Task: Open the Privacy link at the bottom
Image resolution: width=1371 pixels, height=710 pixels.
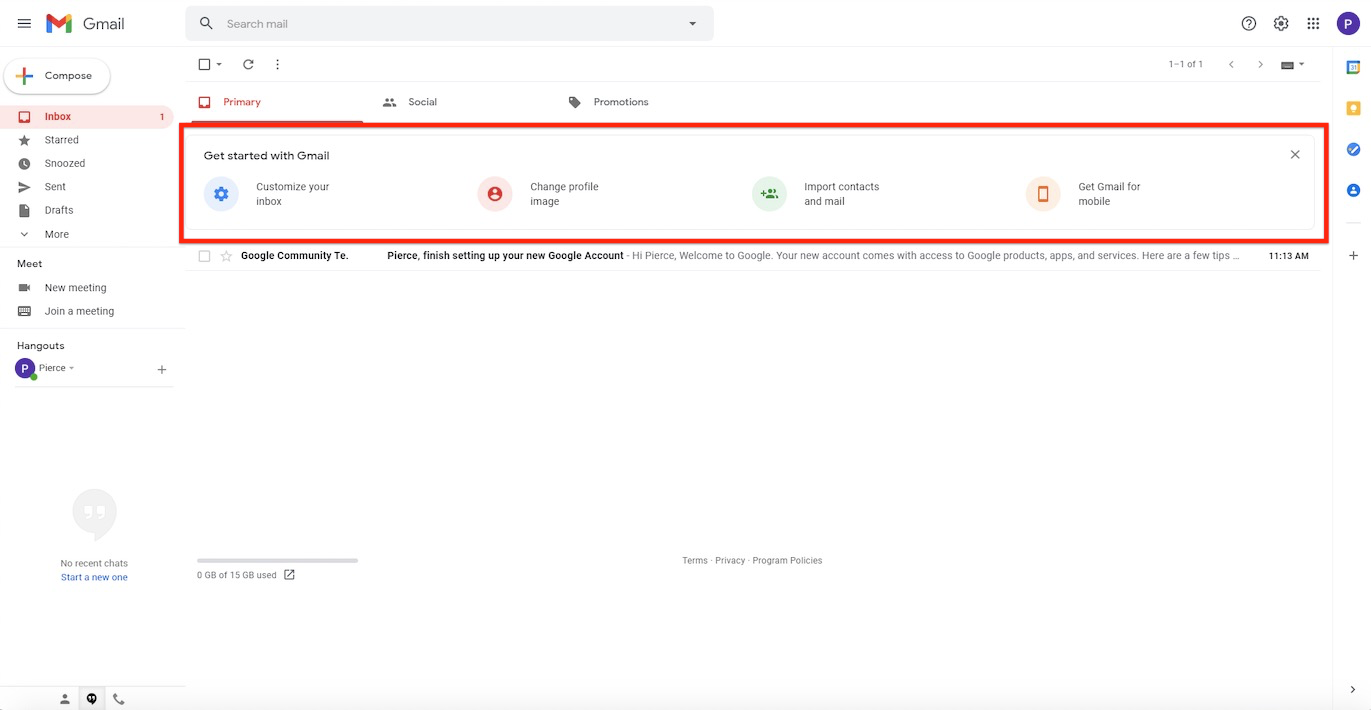Action: 730,560
